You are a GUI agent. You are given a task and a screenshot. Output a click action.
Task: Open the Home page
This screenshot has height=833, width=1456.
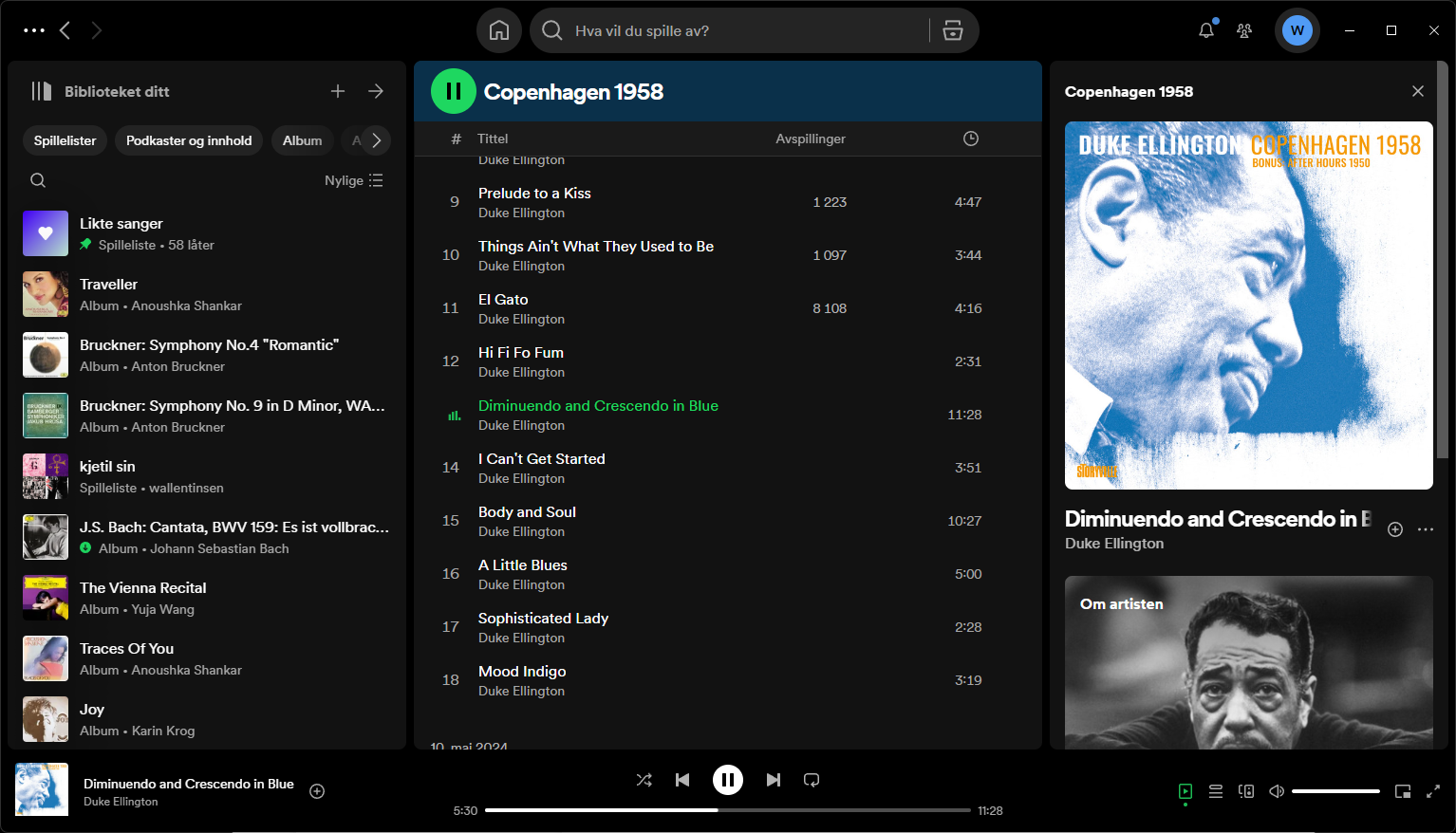(x=499, y=30)
